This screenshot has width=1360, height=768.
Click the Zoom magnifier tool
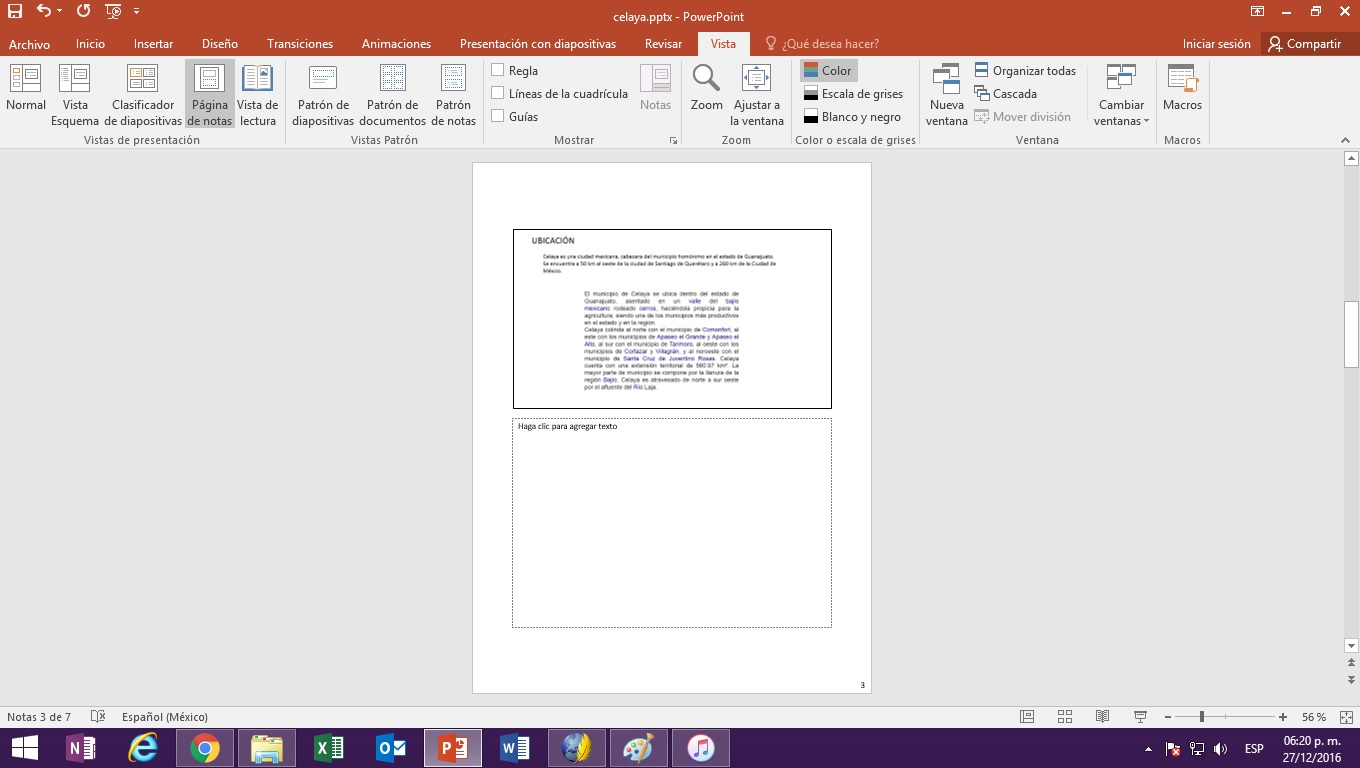tap(706, 88)
